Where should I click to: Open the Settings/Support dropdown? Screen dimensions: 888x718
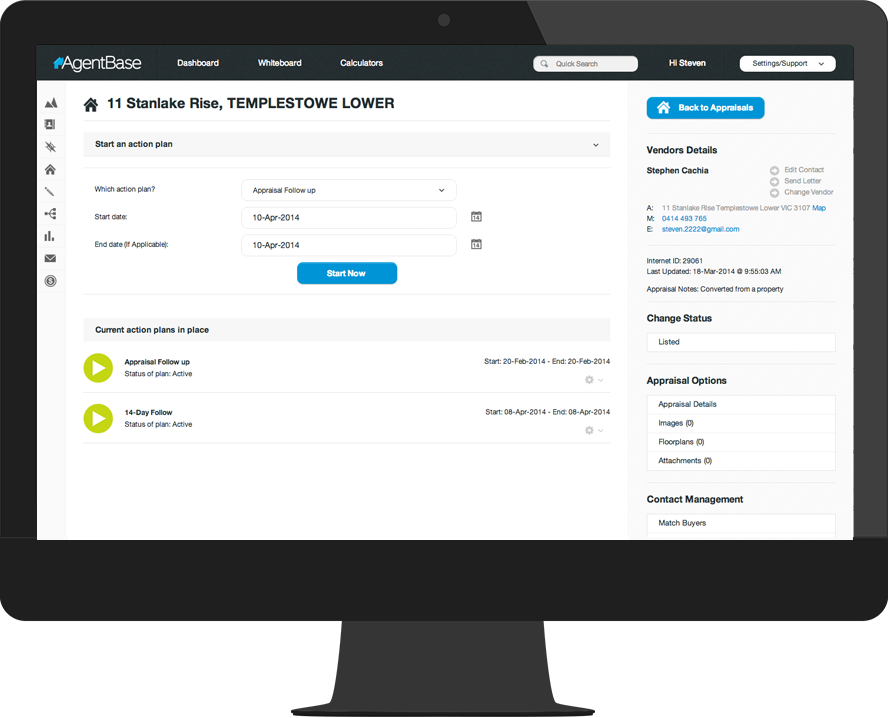[787, 63]
